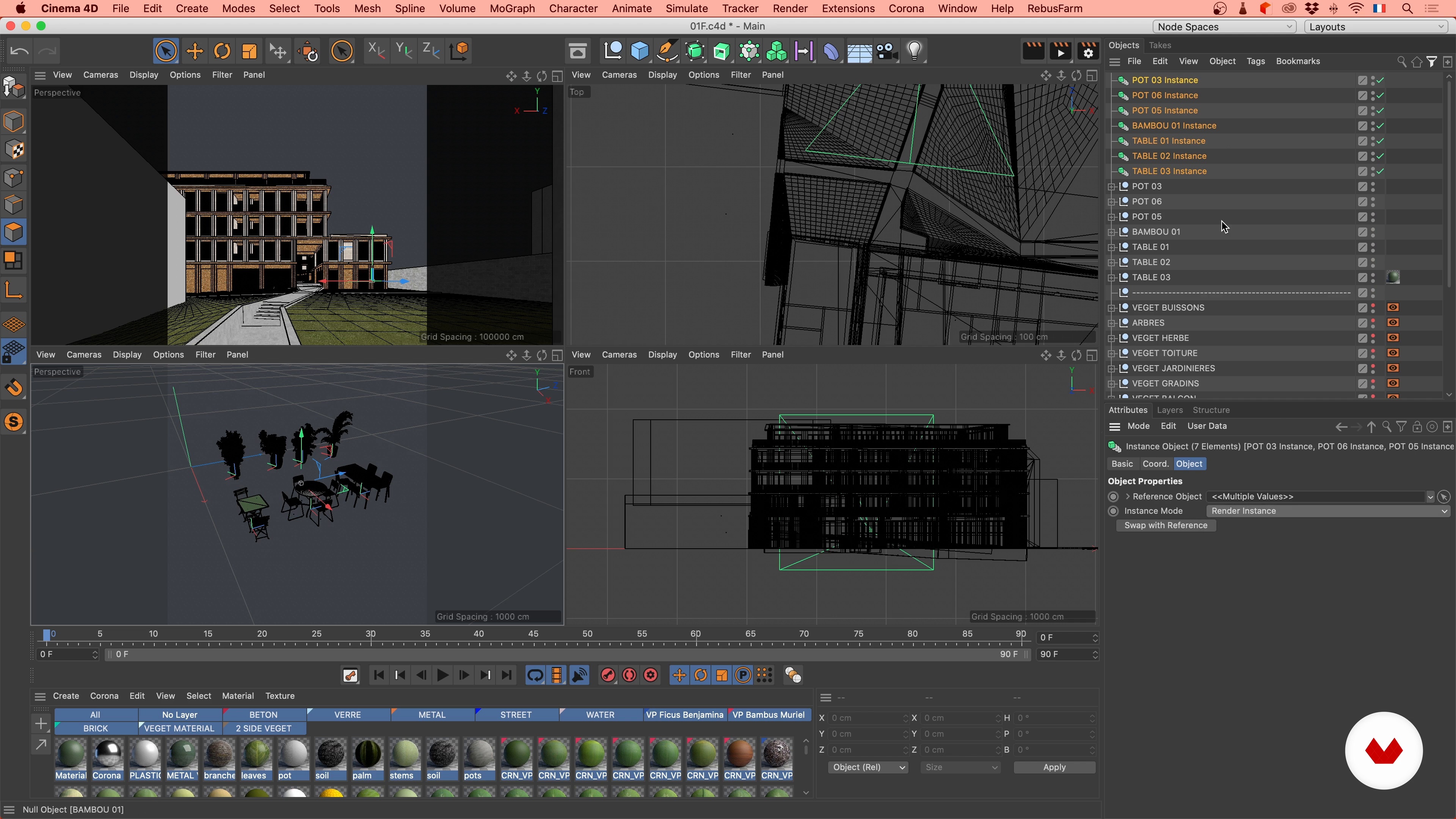Open the Node Spaces dropdown
The image size is (1456, 819).
[1224, 27]
